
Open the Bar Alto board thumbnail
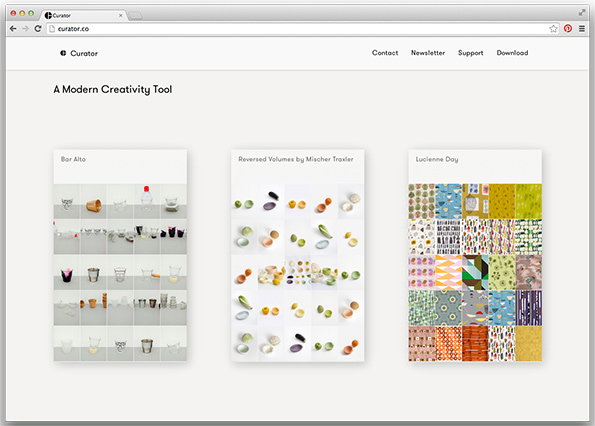click(120, 255)
